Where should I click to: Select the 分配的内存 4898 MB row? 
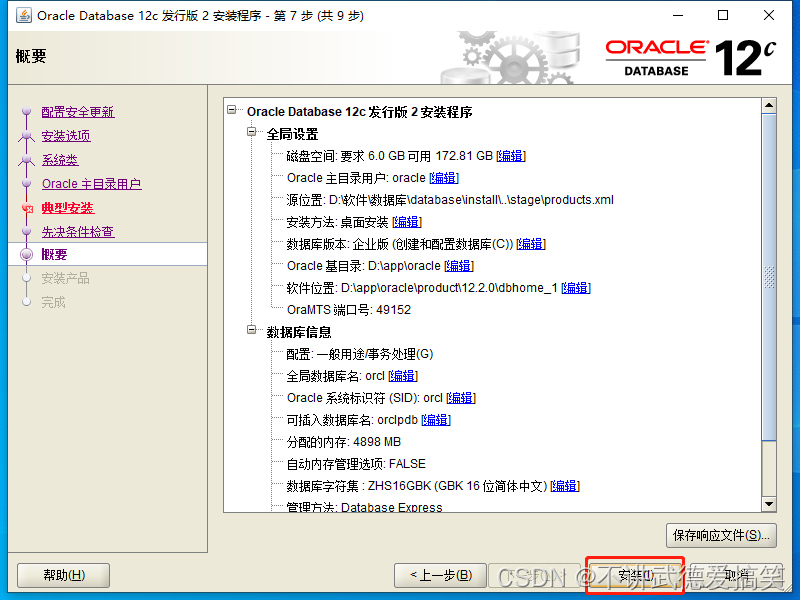click(x=343, y=442)
